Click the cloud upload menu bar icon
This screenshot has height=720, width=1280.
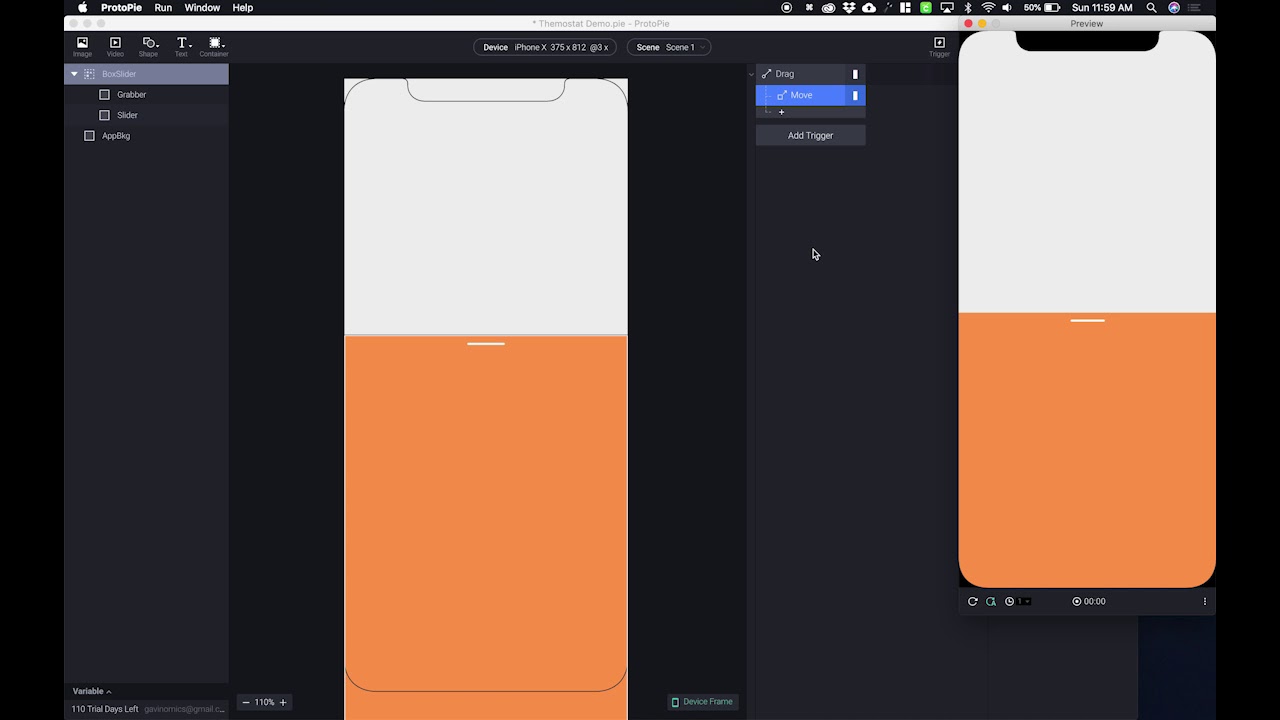point(869,8)
